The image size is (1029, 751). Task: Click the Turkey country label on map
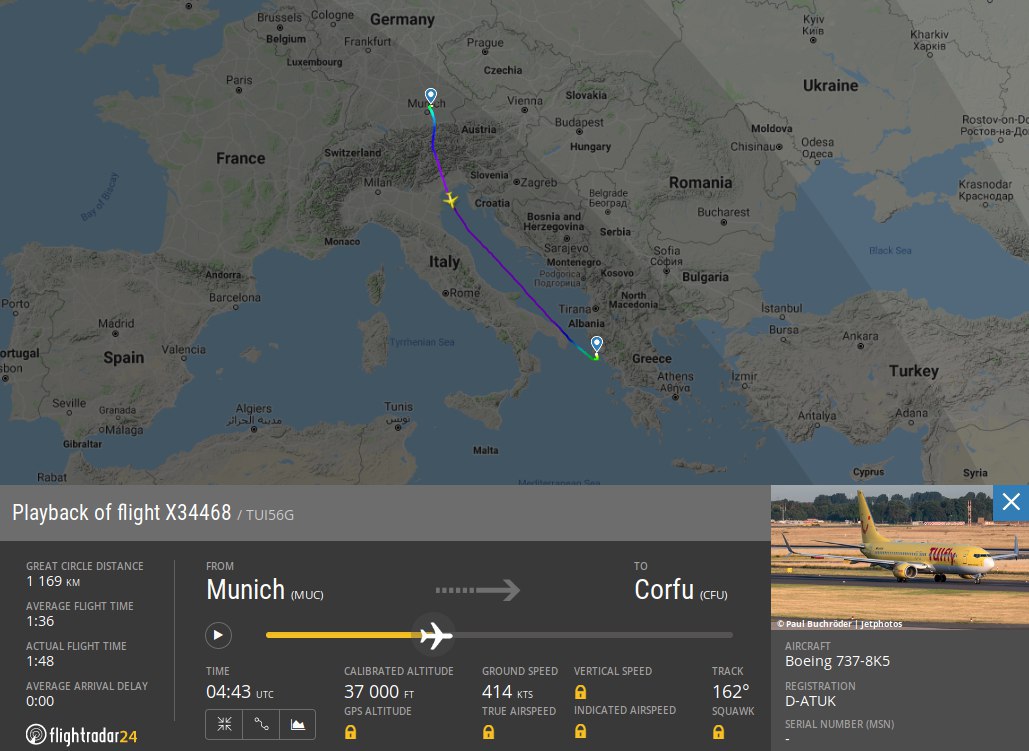(x=914, y=371)
